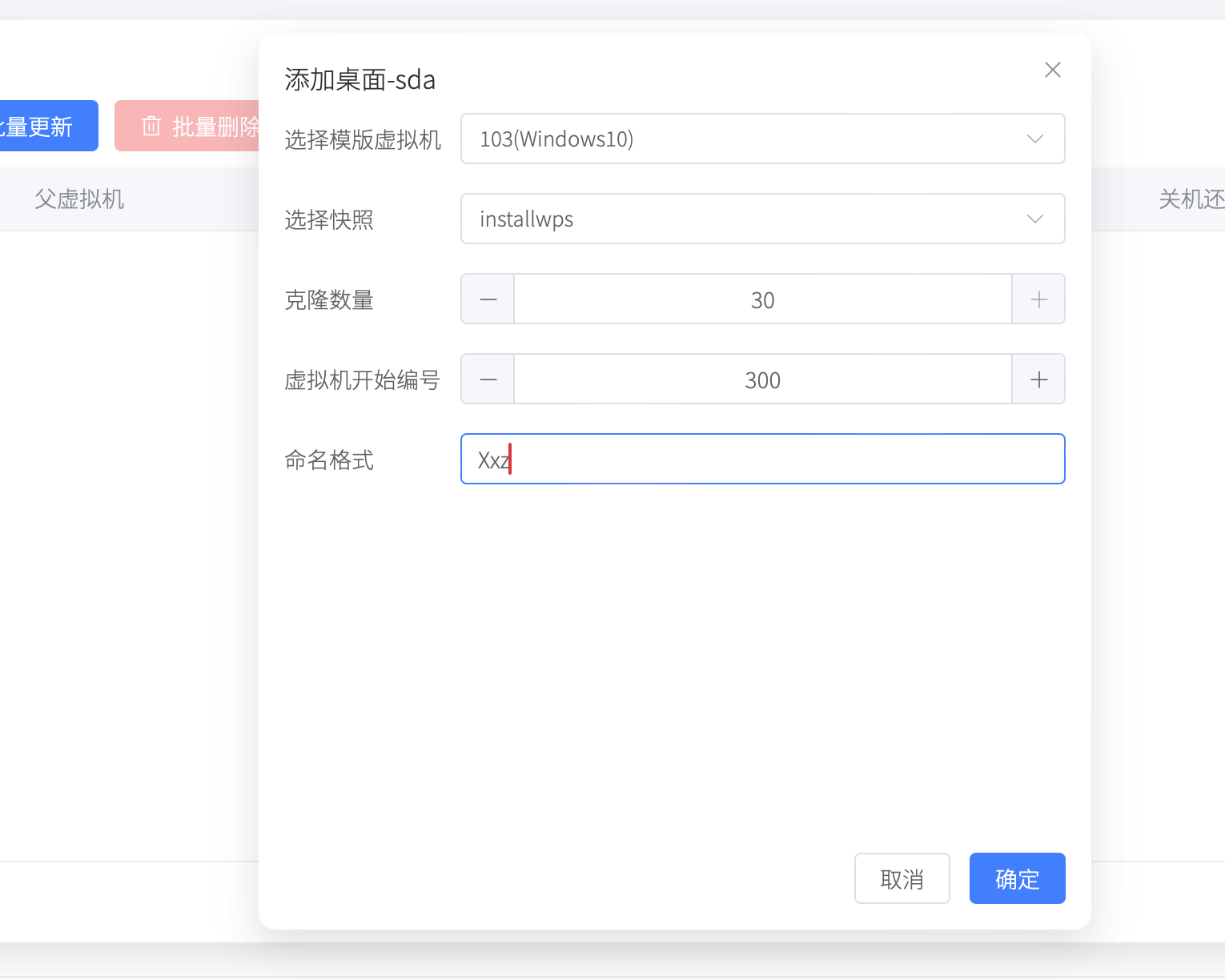Select the clone count value showing 30
This screenshot has width=1225, height=980.
[x=762, y=299]
